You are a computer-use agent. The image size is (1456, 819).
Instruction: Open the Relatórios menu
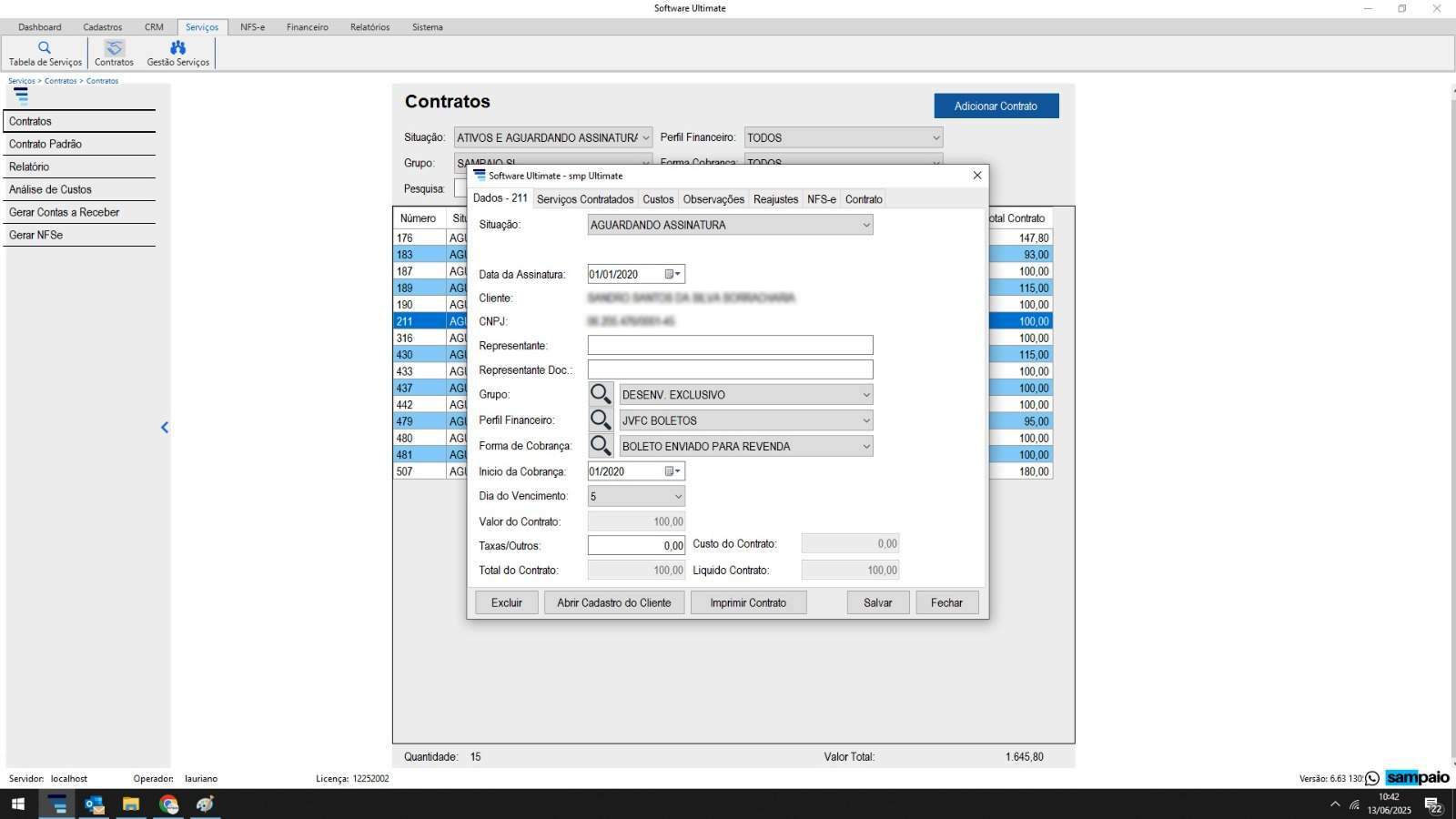369,27
